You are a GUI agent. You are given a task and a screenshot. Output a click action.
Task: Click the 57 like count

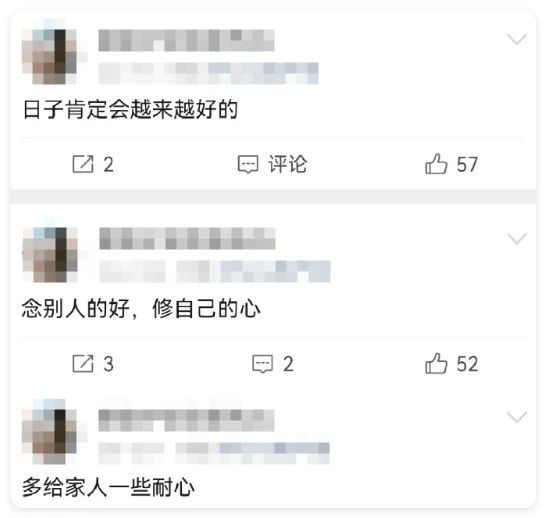click(x=467, y=164)
